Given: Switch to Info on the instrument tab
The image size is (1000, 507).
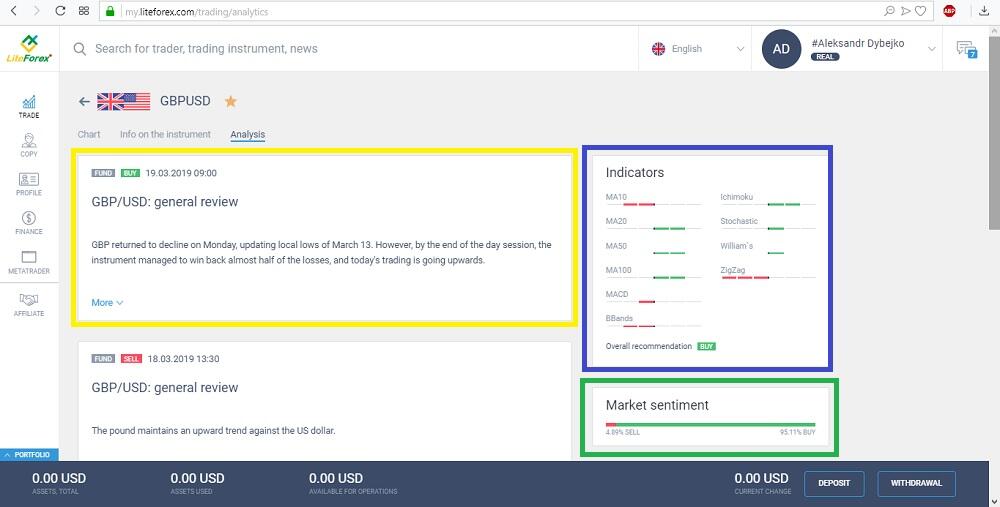Looking at the screenshot, I should tap(165, 134).
